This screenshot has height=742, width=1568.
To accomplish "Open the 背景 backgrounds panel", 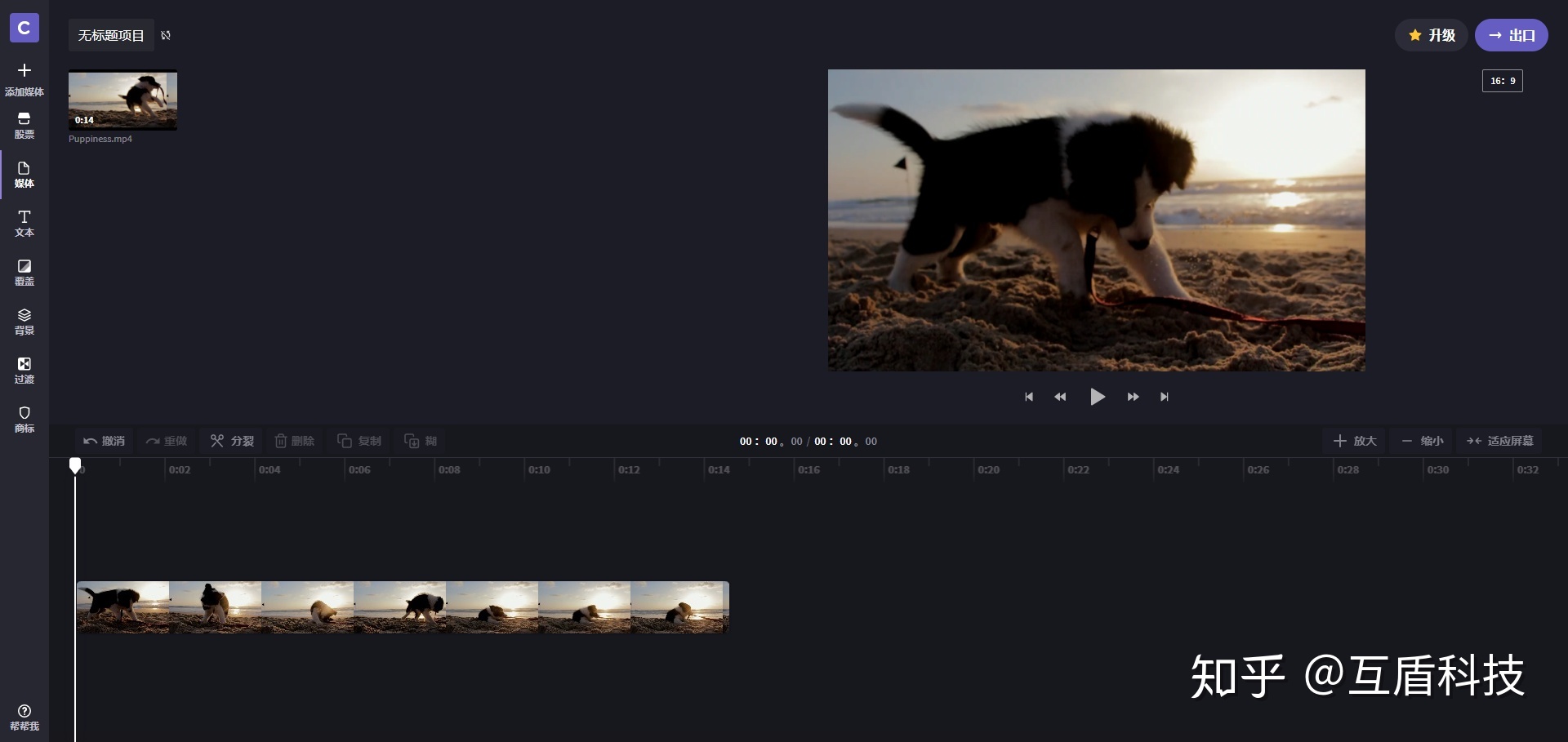I will point(24,321).
